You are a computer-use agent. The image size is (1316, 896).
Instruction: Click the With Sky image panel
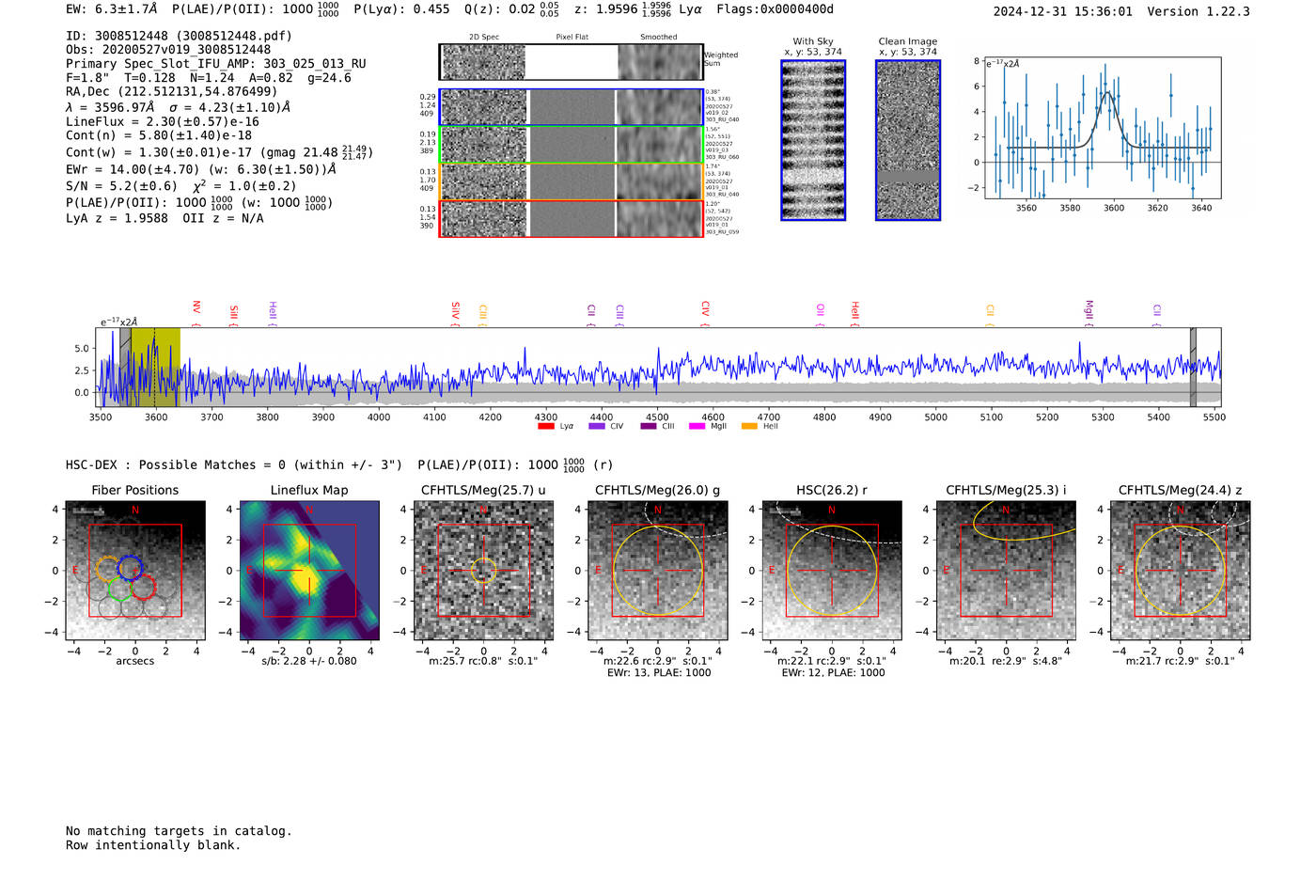813,140
